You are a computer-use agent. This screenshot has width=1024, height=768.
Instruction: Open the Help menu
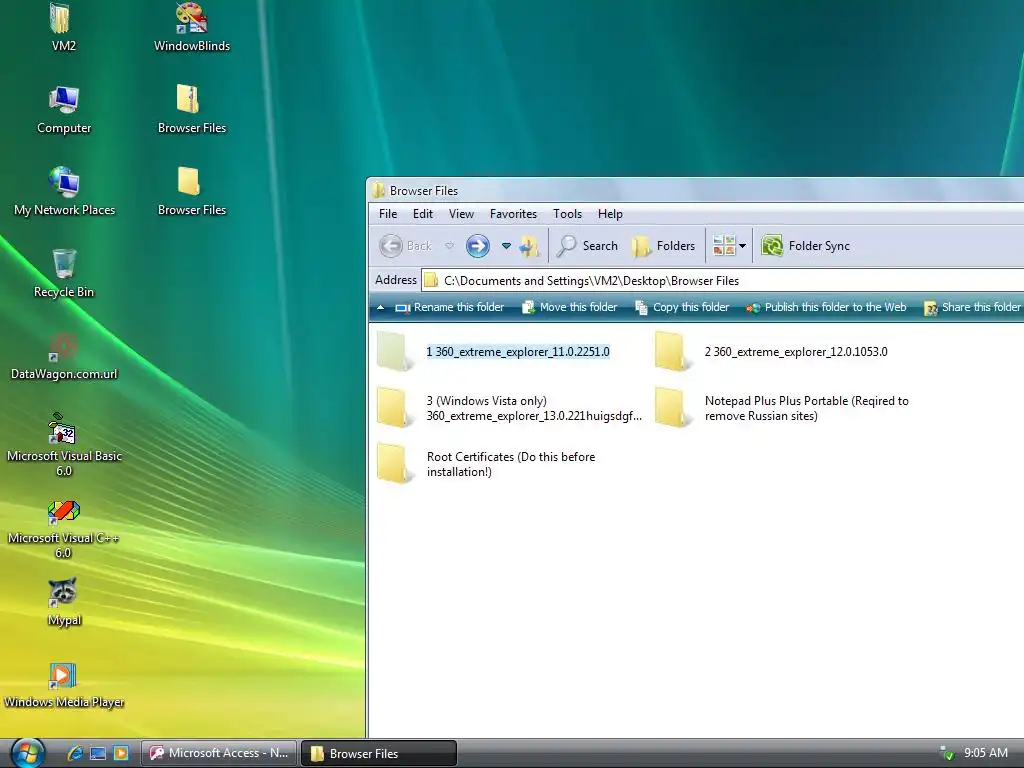[x=610, y=214]
